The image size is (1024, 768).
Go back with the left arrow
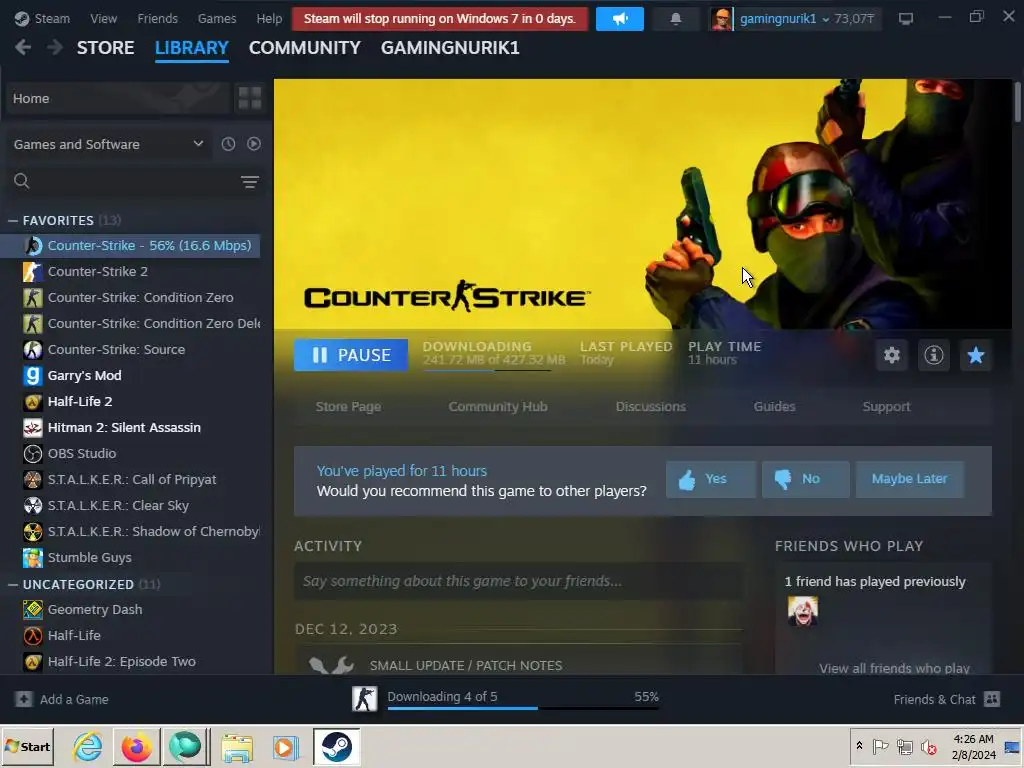23,48
